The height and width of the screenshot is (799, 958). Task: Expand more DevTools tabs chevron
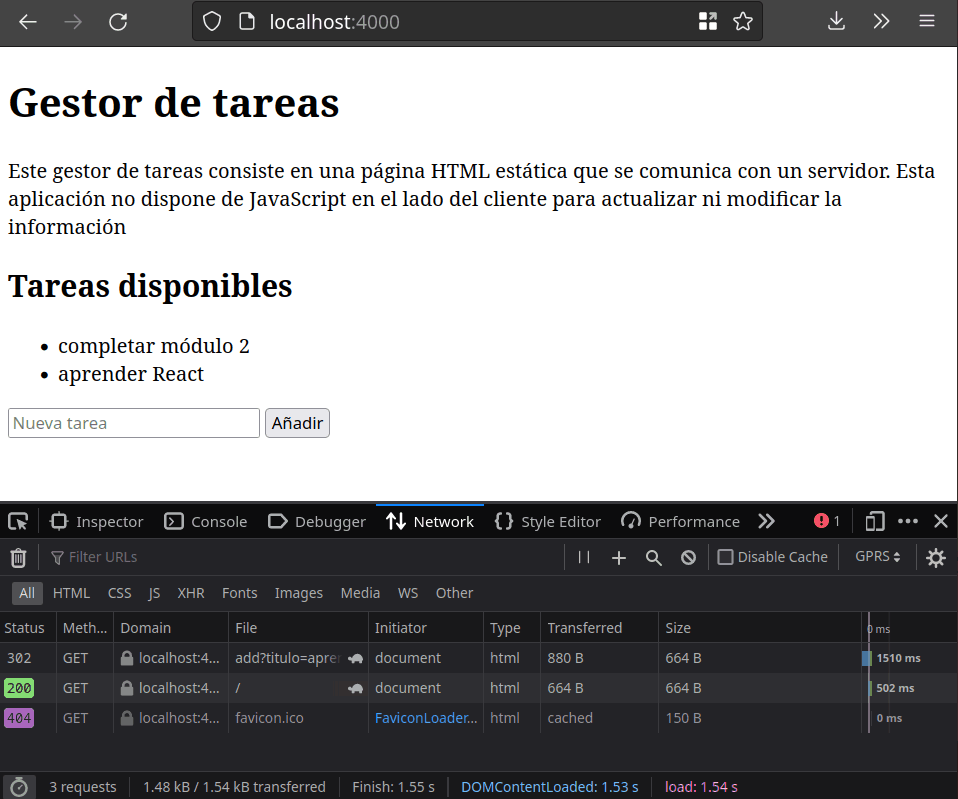tap(766, 521)
